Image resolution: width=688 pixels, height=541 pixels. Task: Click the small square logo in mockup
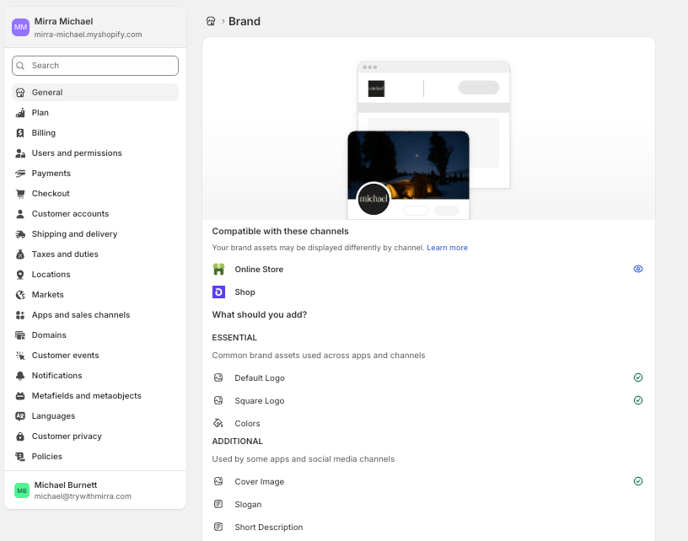tap(376, 89)
